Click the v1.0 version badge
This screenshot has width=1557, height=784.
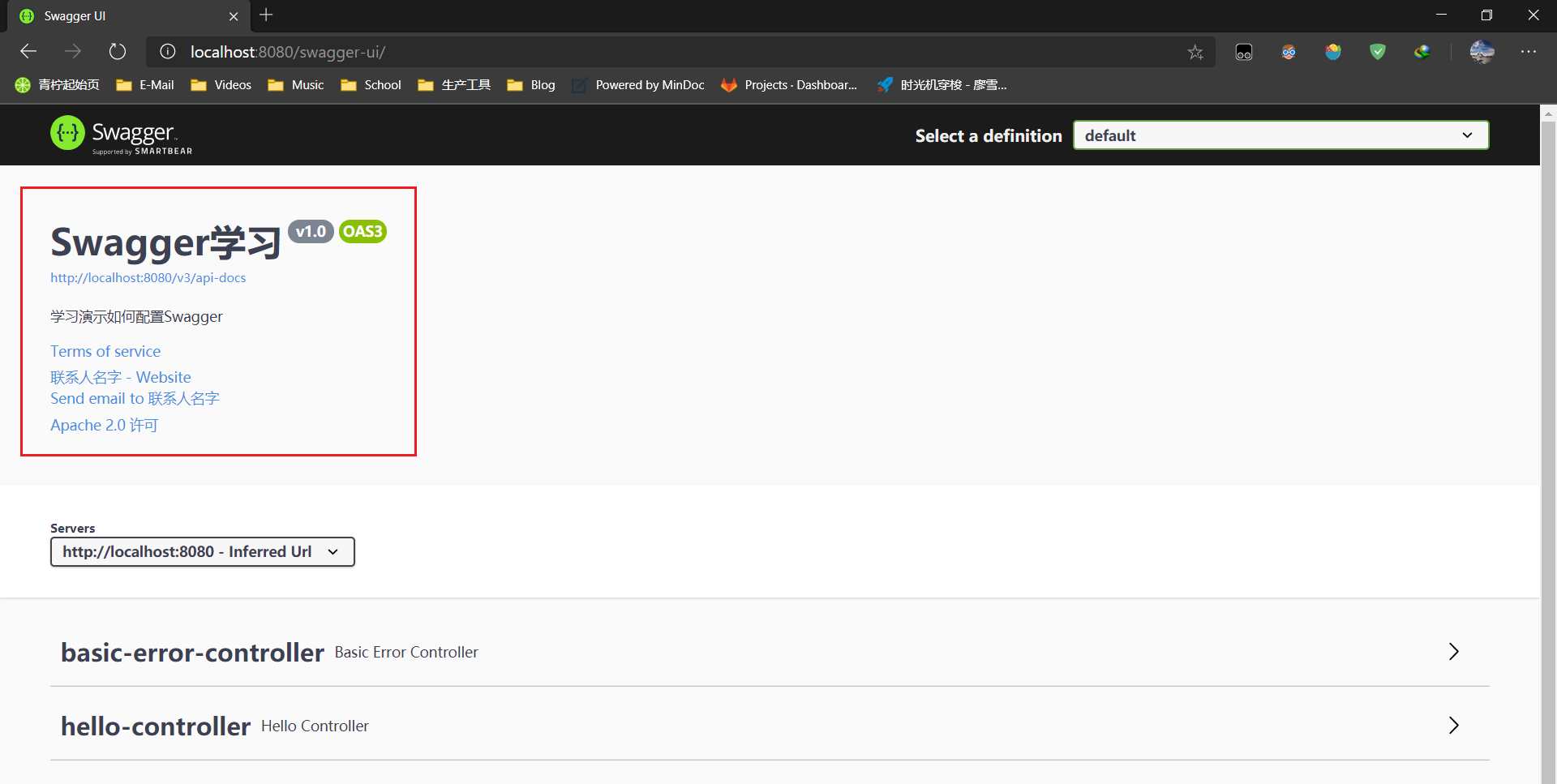[x=311, y=232]
